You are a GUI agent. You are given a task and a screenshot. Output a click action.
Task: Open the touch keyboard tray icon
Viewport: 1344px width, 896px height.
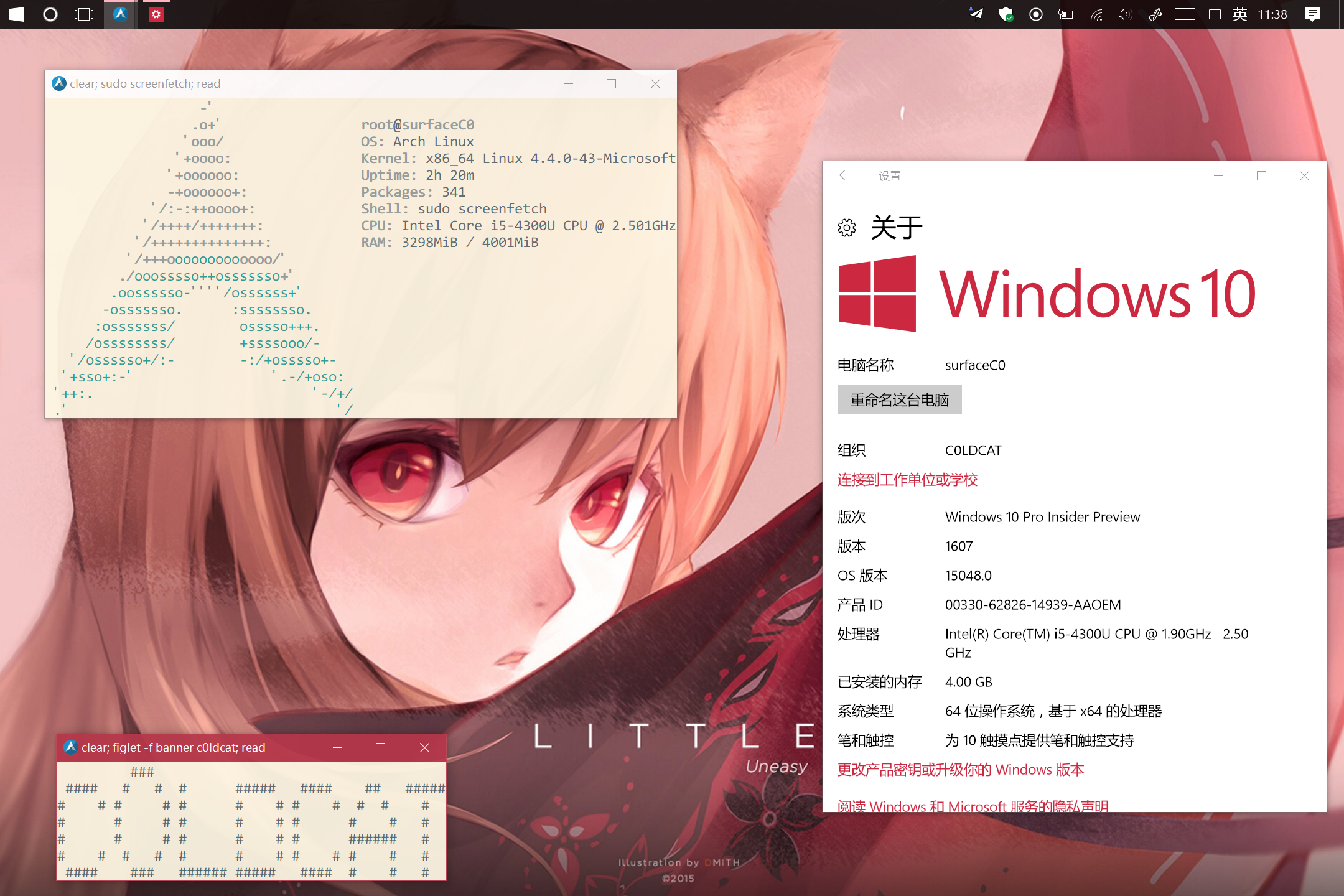[x=1185, y=14]
